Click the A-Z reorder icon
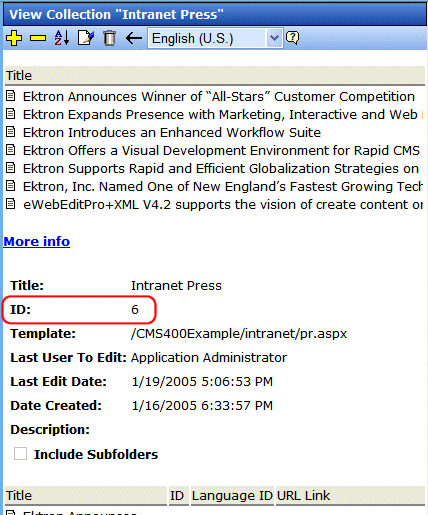The height and width of the screenshot is (515, 428). click(62, 38)
